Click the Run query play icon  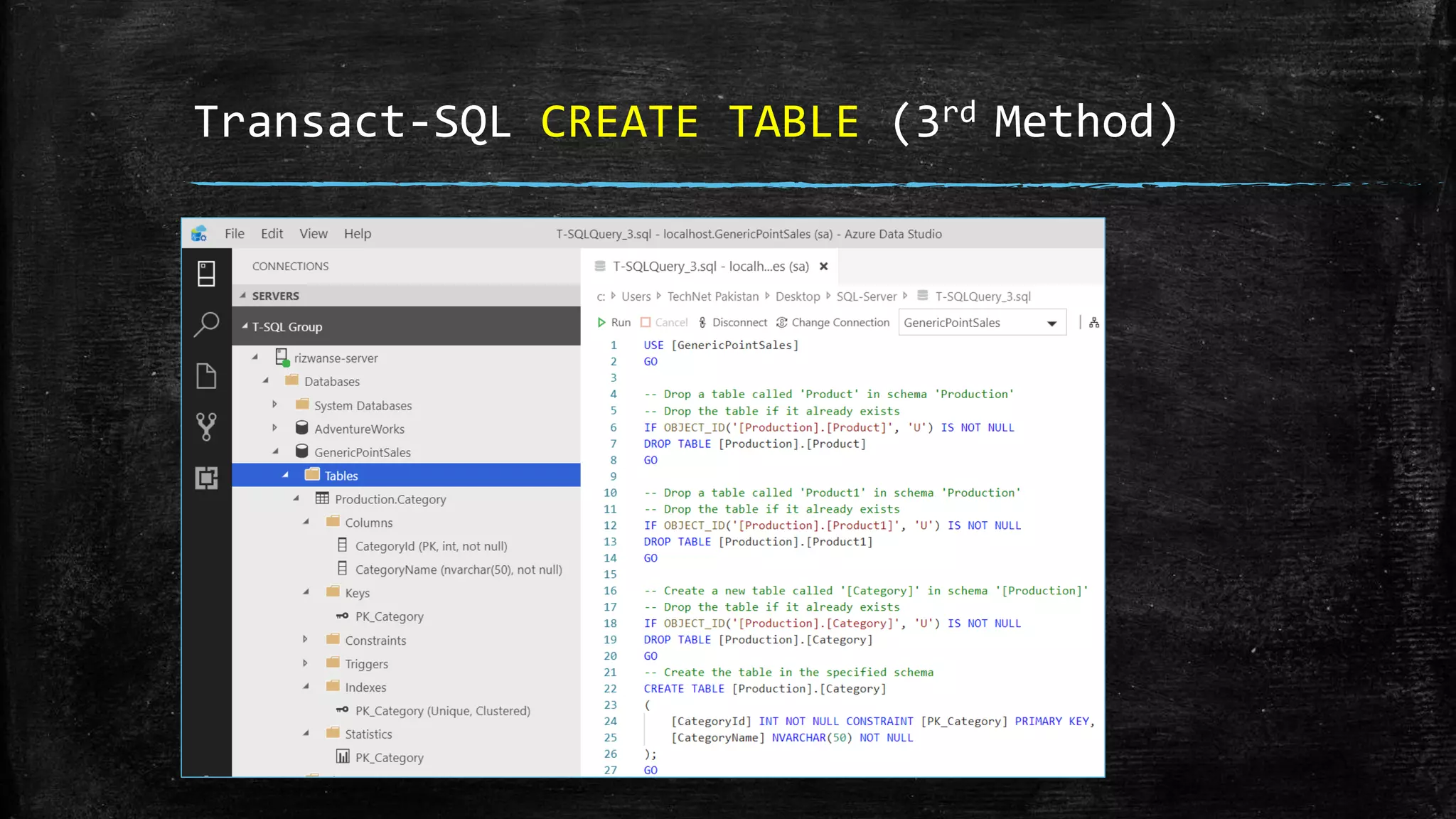[601, 323]
